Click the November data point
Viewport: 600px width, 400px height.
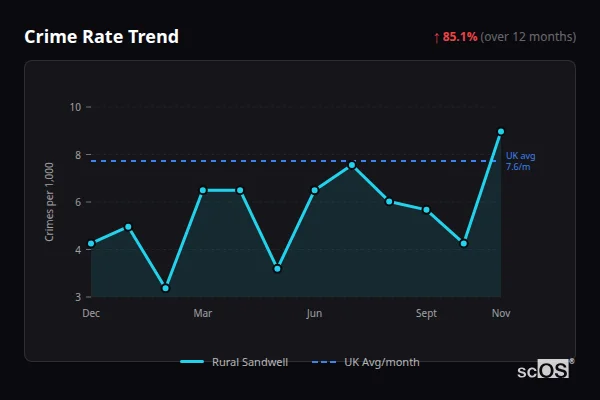pyautogui.click(x=501, y=132)
